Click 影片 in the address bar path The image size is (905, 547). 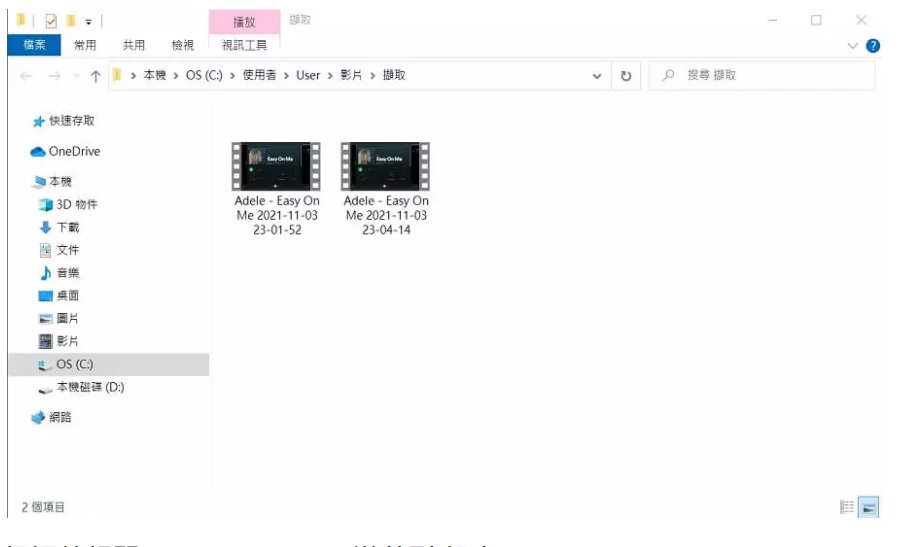coord(351,75)
